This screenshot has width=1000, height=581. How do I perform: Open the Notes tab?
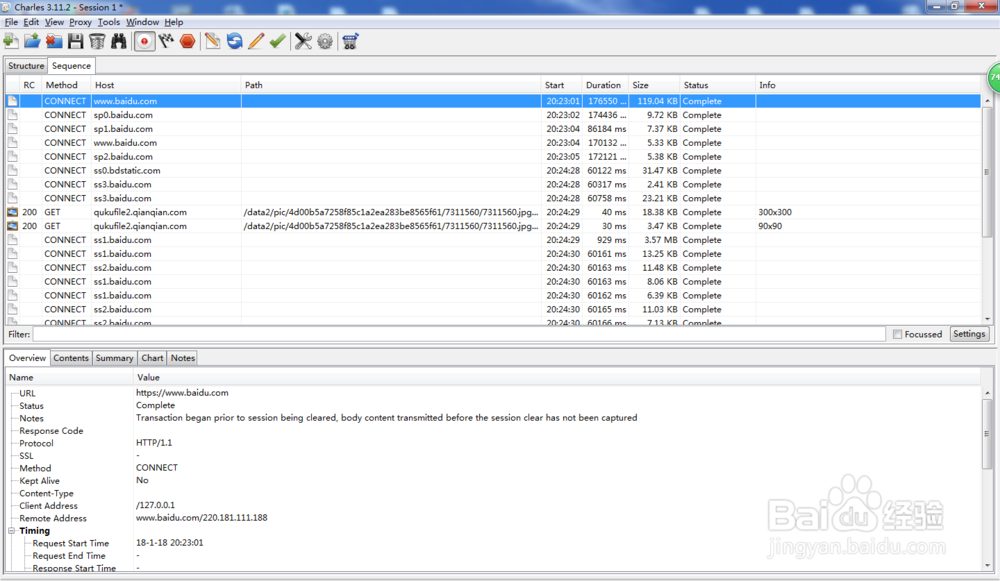[182, 358]
